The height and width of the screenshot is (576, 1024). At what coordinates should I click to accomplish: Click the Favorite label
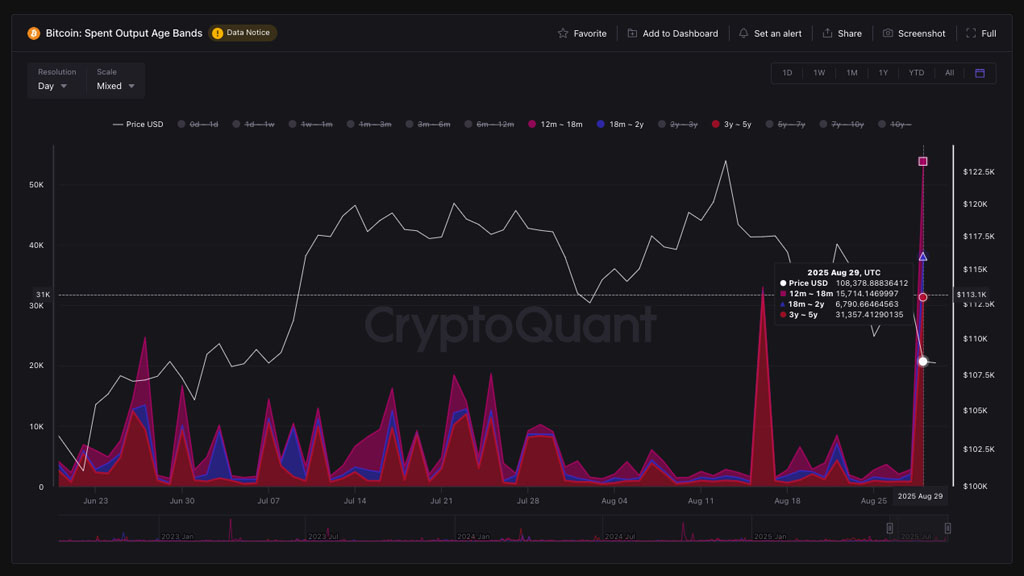click(590, 33)
